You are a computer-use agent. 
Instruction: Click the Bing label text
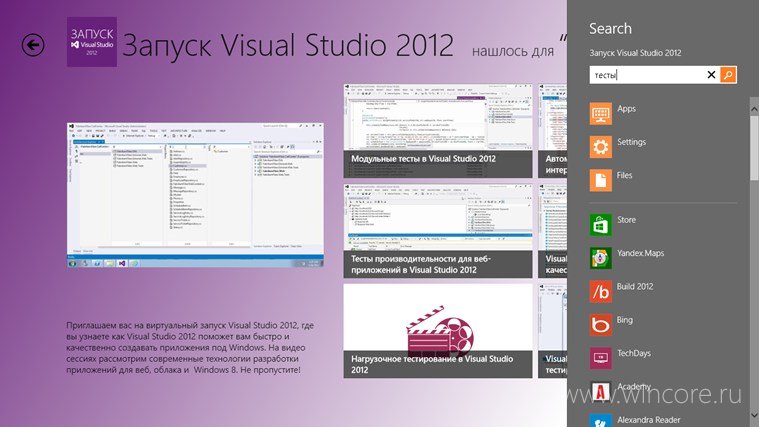(x=624, y=320)
